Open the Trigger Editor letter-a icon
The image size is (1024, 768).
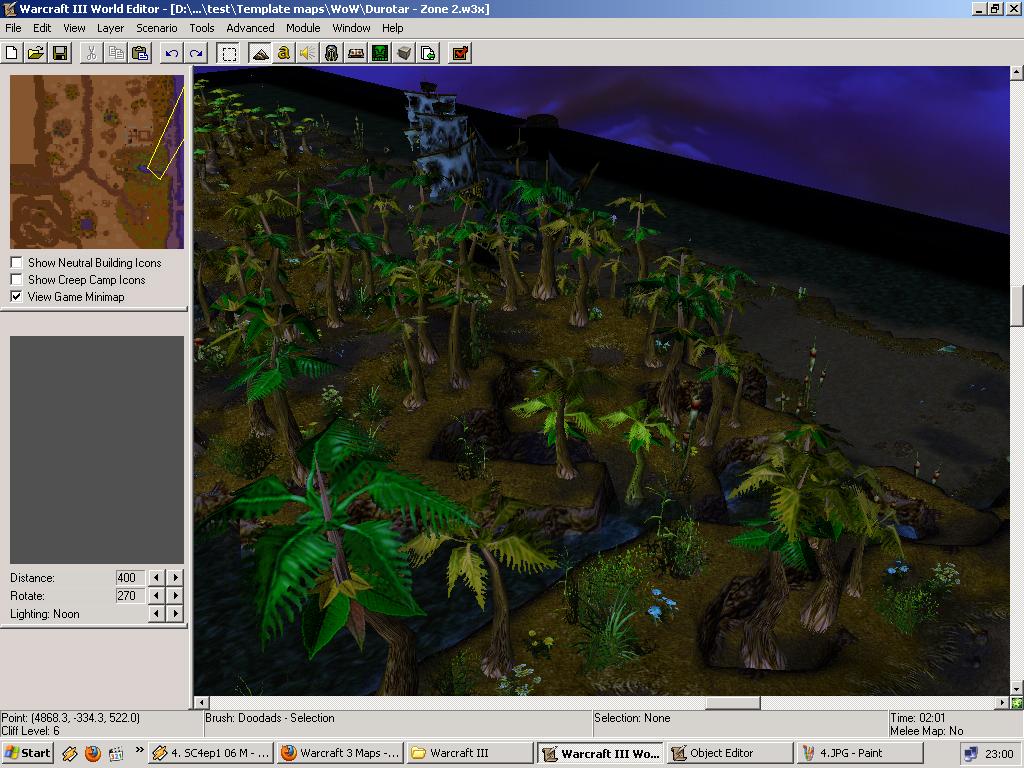tap(283, 53)
